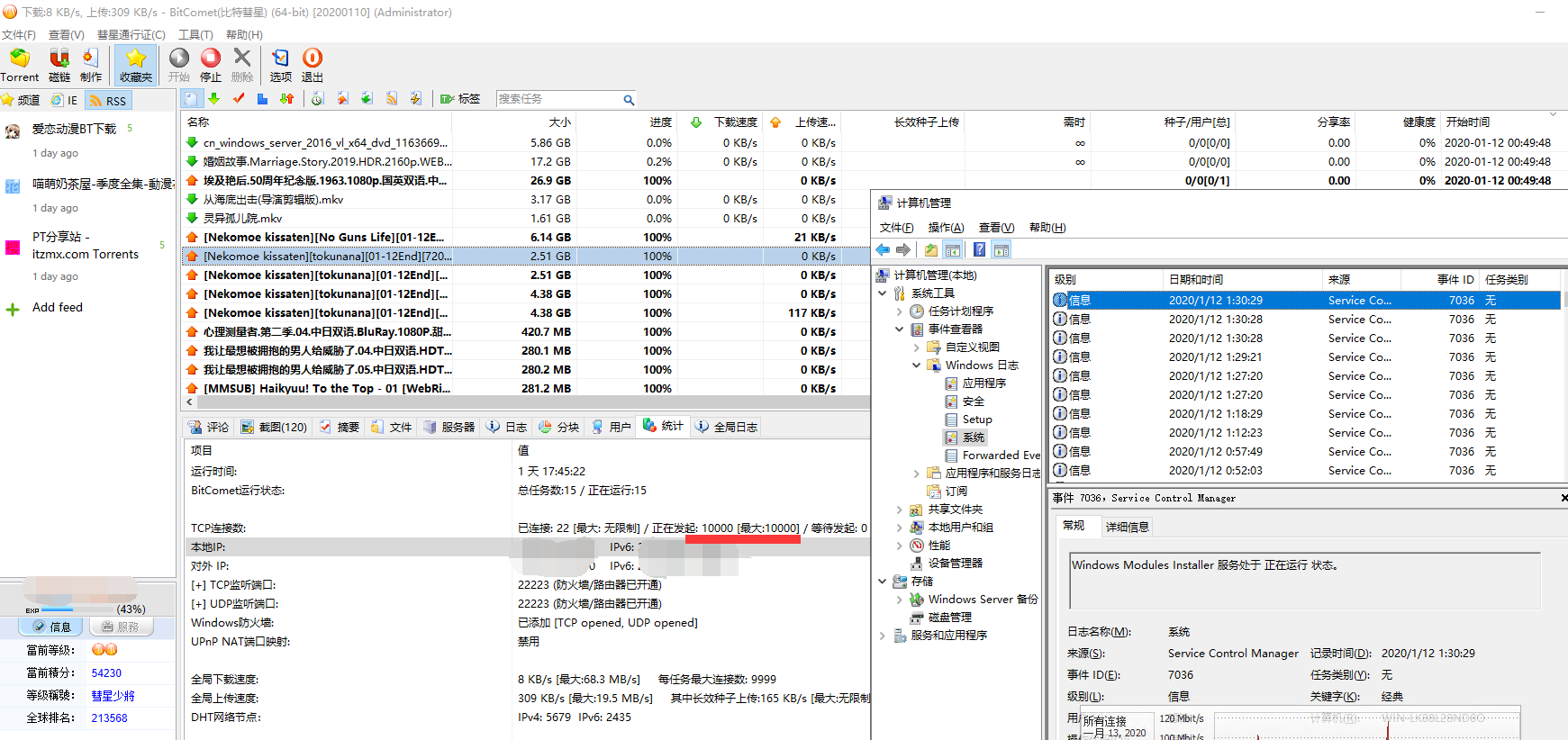
Task: Toggle the 收藏夹 favorites star button
Action: [136, 65]
